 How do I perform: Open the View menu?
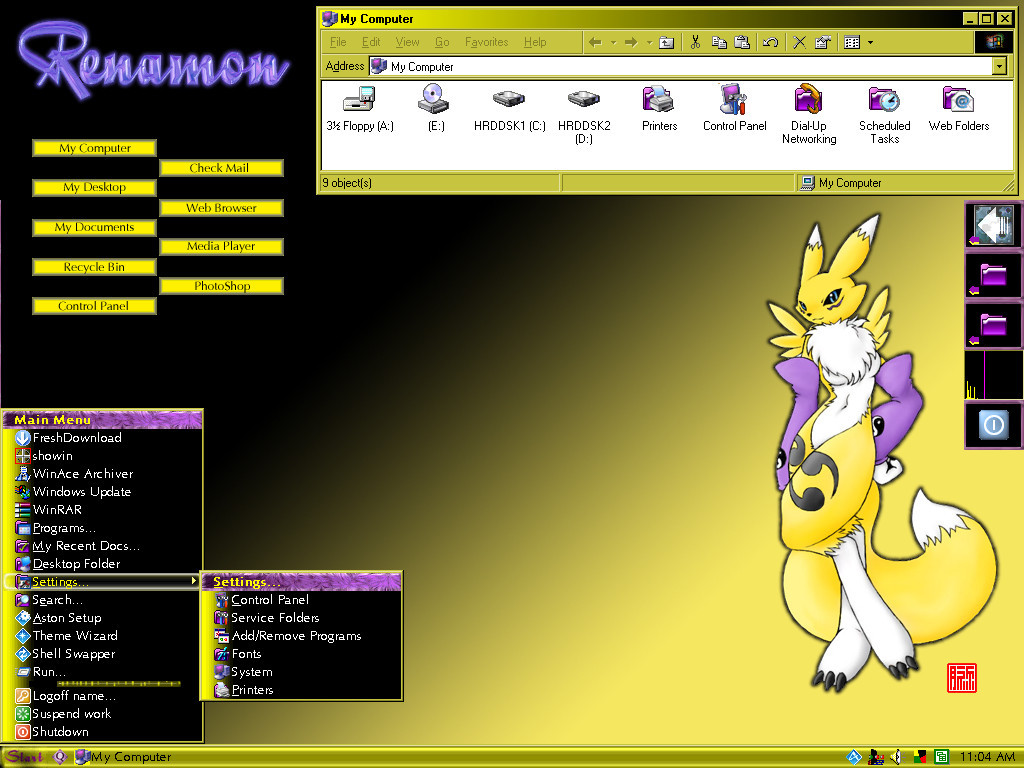pyautogui.click(x=408, y=42)
